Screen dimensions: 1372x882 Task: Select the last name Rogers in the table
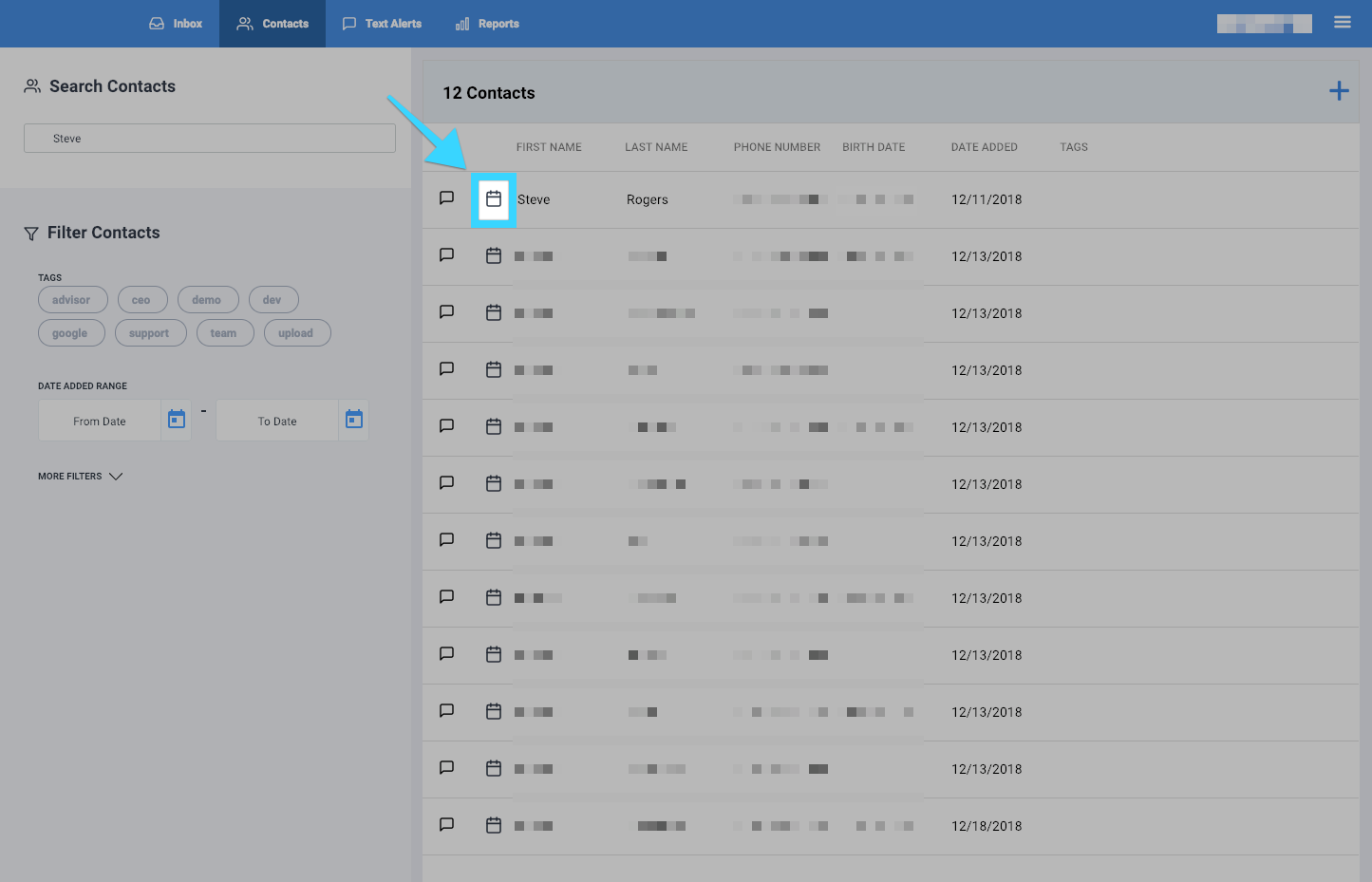pos(648,199)
